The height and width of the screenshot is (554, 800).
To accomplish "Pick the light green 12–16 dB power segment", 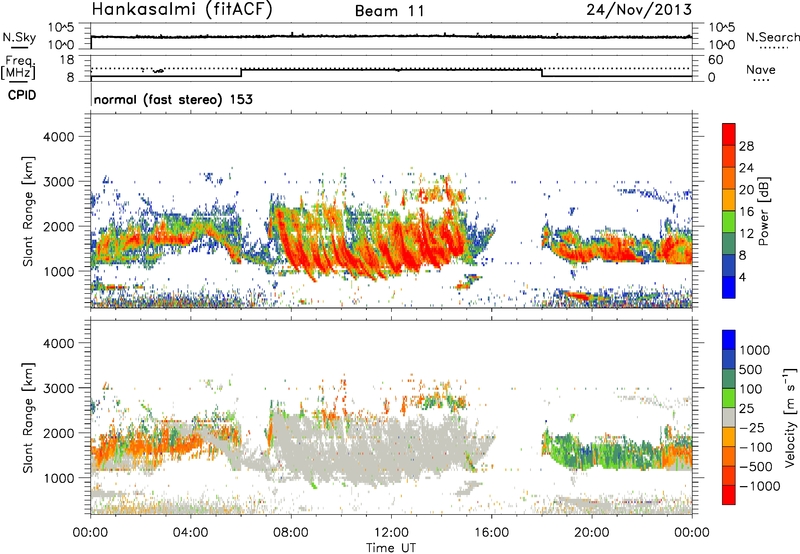I will (729, 222).
